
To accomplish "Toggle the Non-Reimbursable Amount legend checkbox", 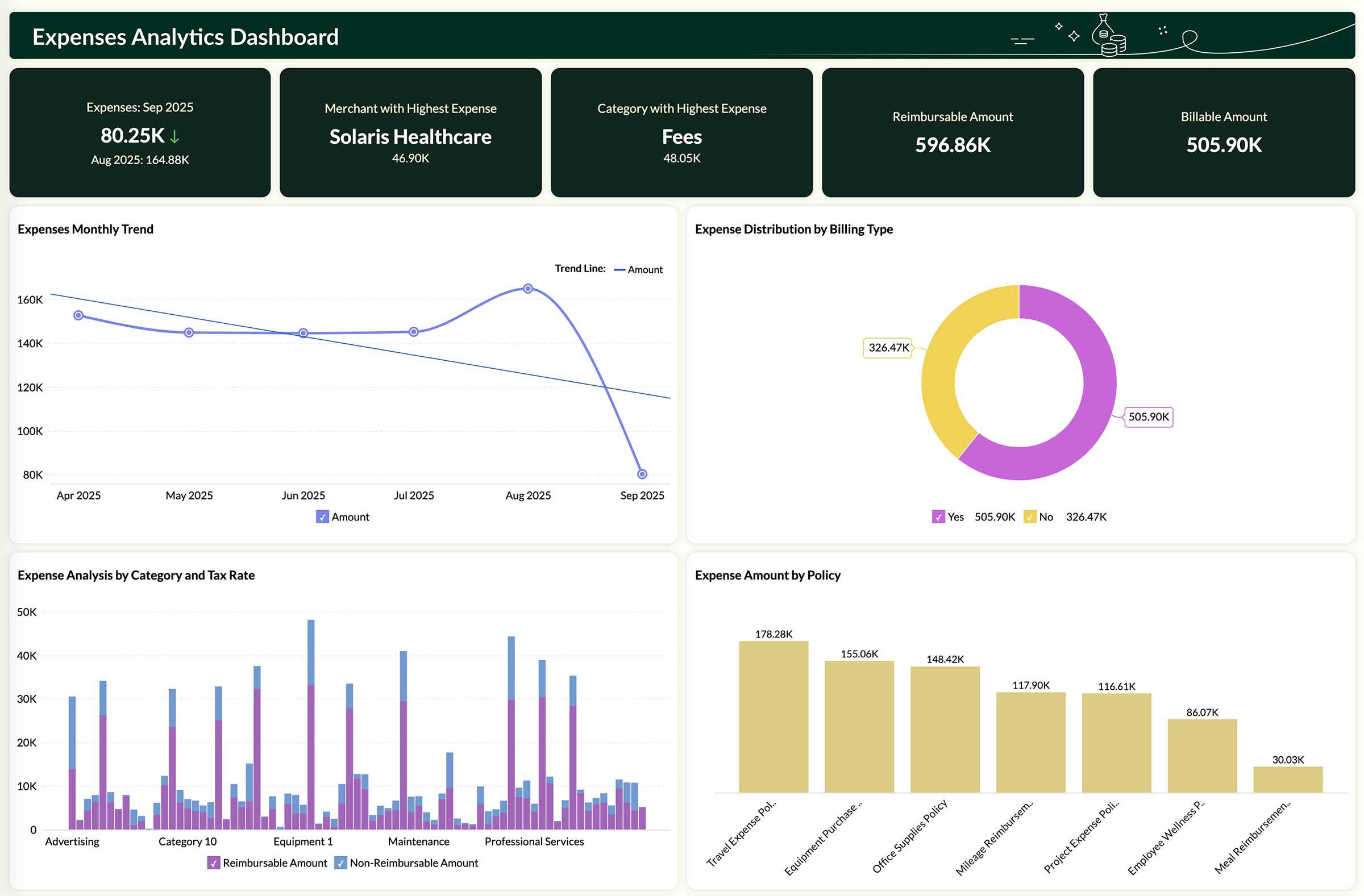I will (342, 863).
